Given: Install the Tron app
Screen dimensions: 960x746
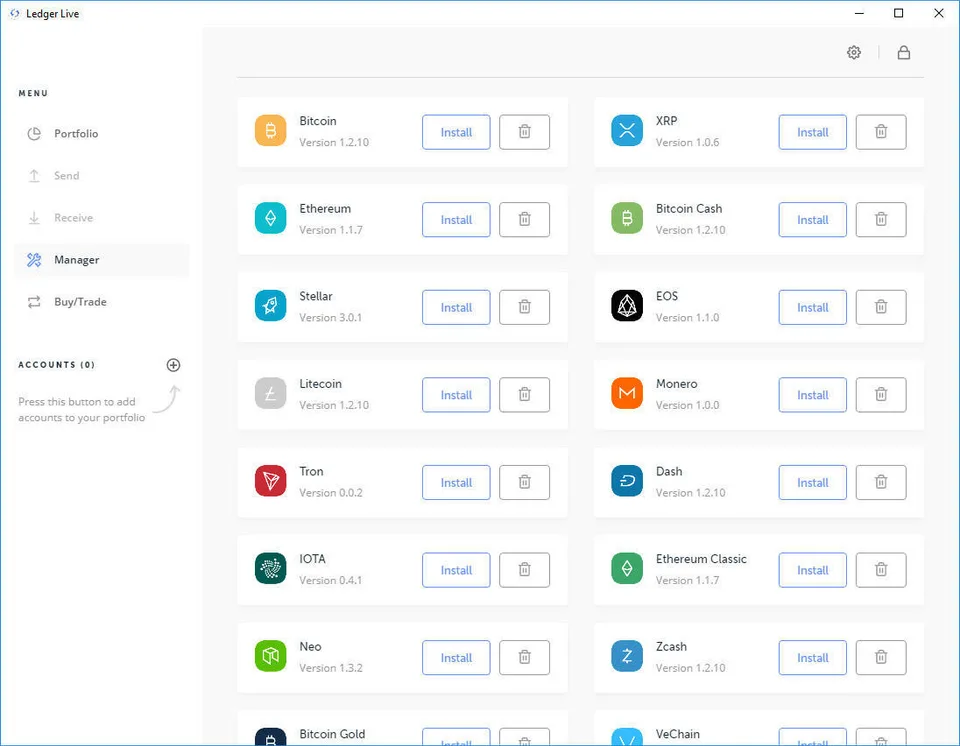Looking at the screenshot, I should [x=456, y=482].
